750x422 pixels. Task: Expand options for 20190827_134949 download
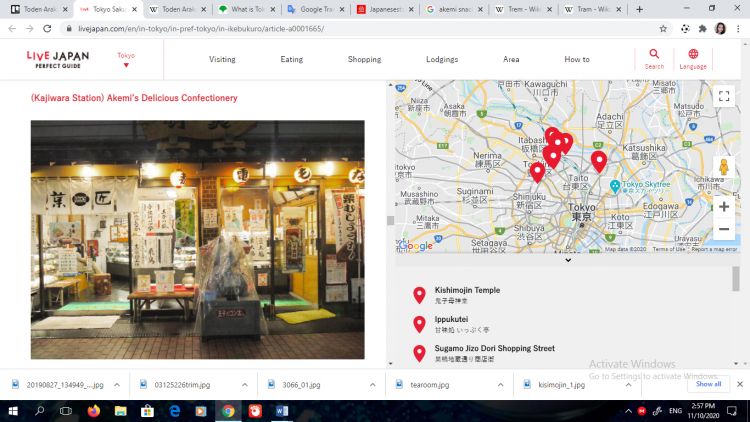coord(117,385)
